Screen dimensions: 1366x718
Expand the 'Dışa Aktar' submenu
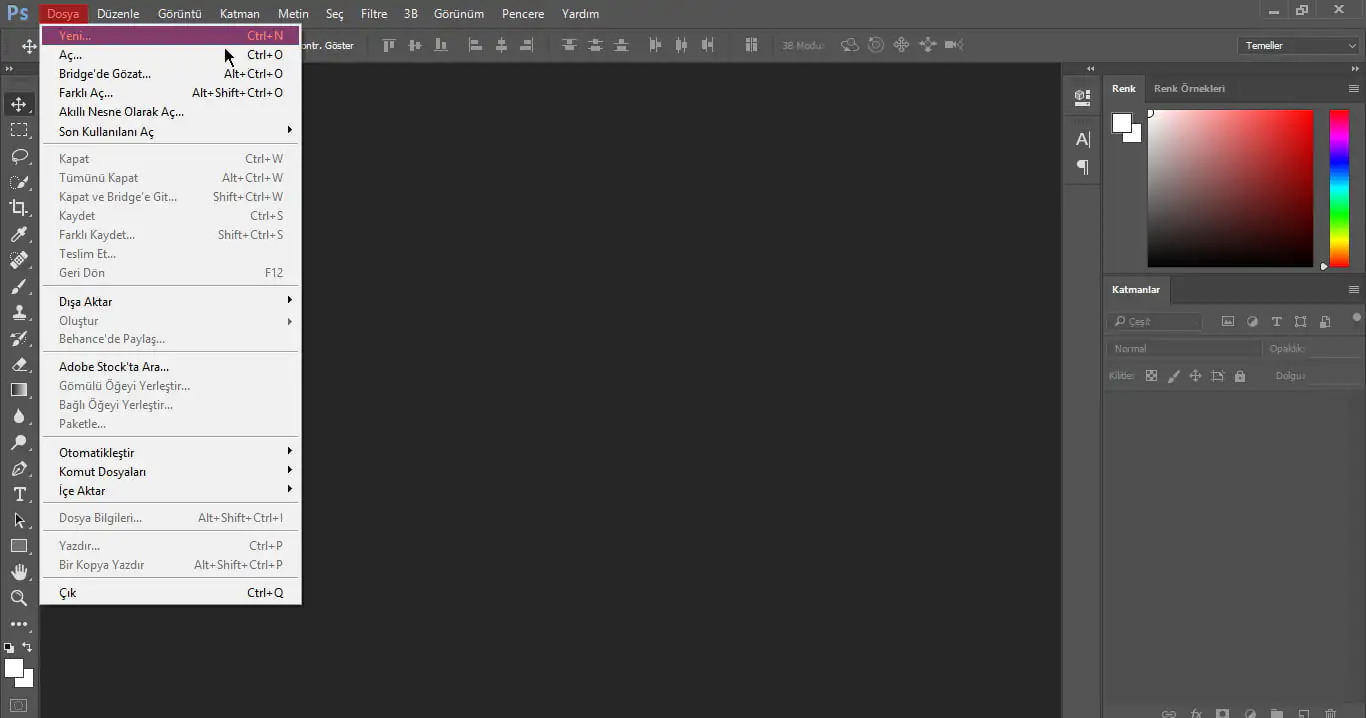point(170,301)
